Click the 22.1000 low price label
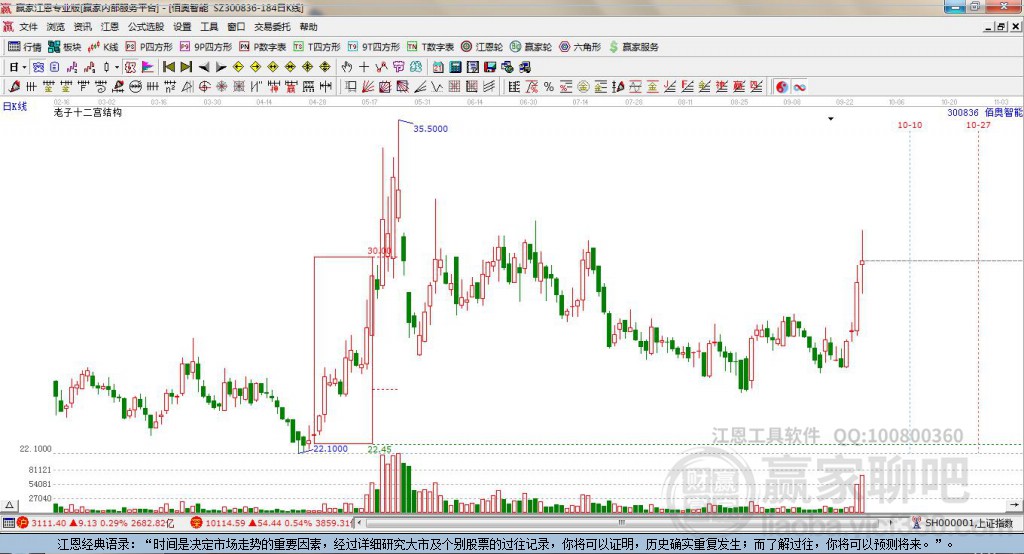 (330, 449)
